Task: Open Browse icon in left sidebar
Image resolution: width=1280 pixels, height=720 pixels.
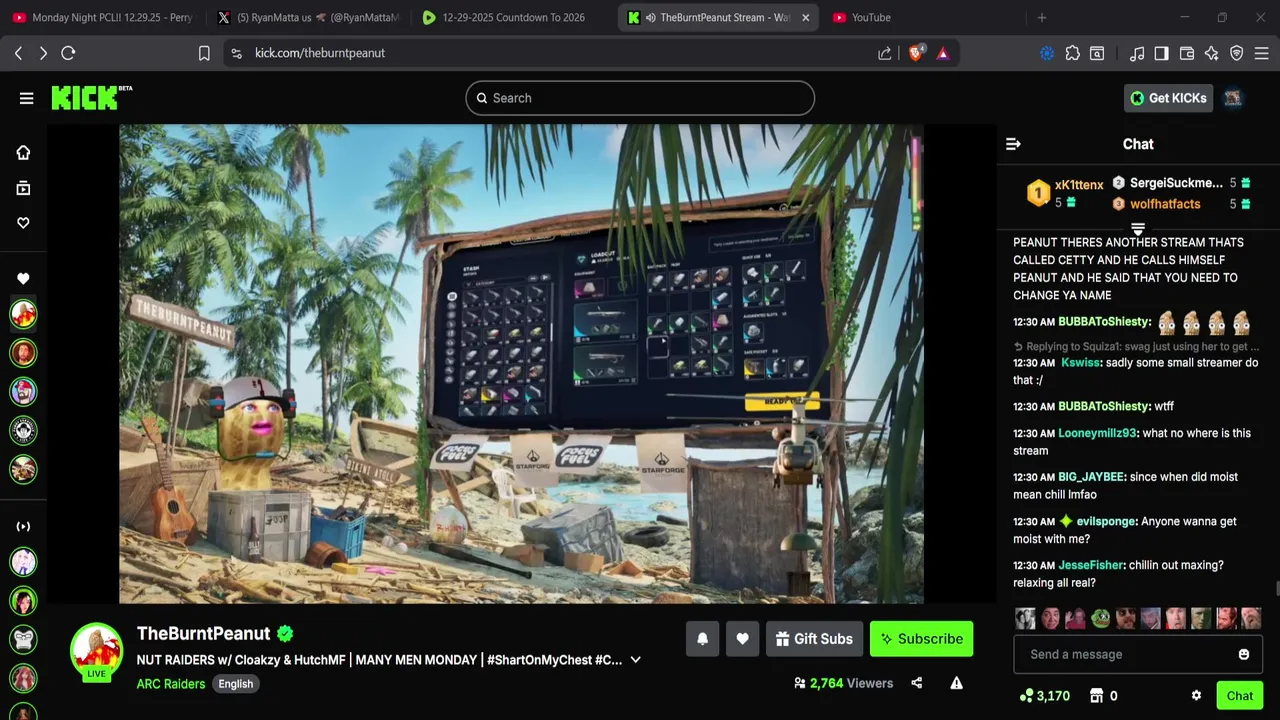Action: tap(23, 188)
